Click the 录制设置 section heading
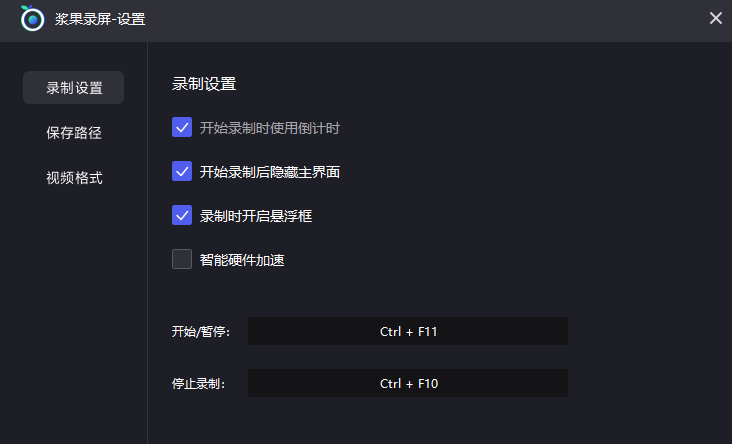 204,84
